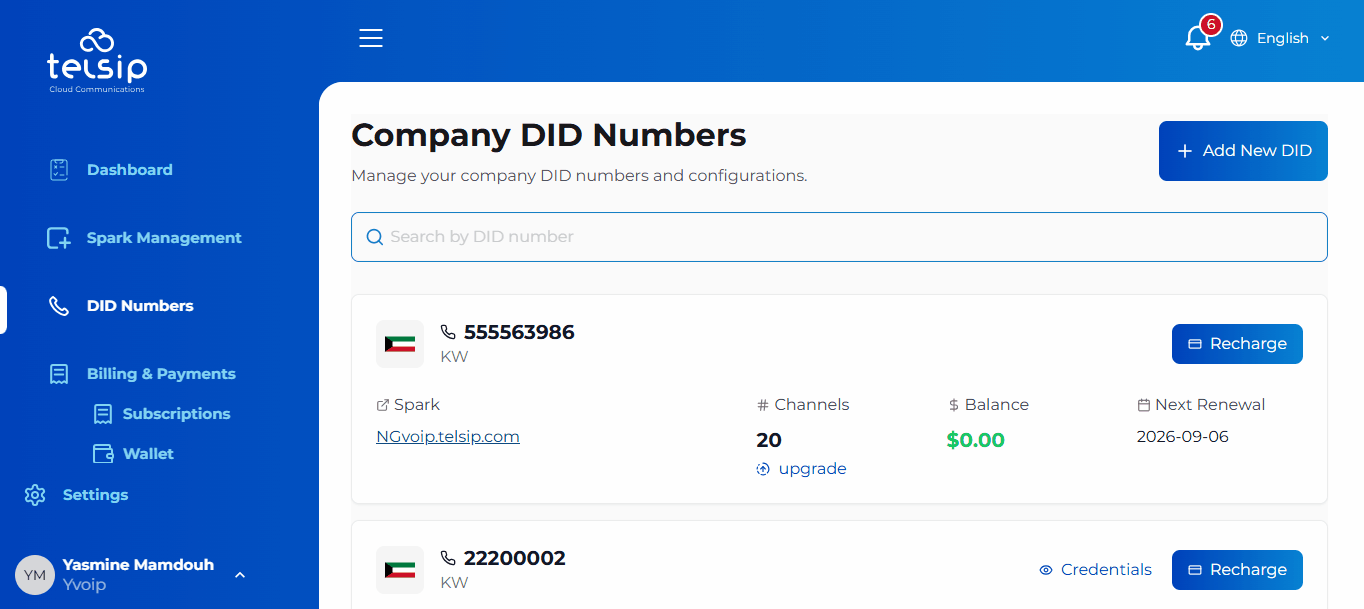Open Subscriptions under Billing
This screenshot has width=1364, height=609.
coord(176,414)
